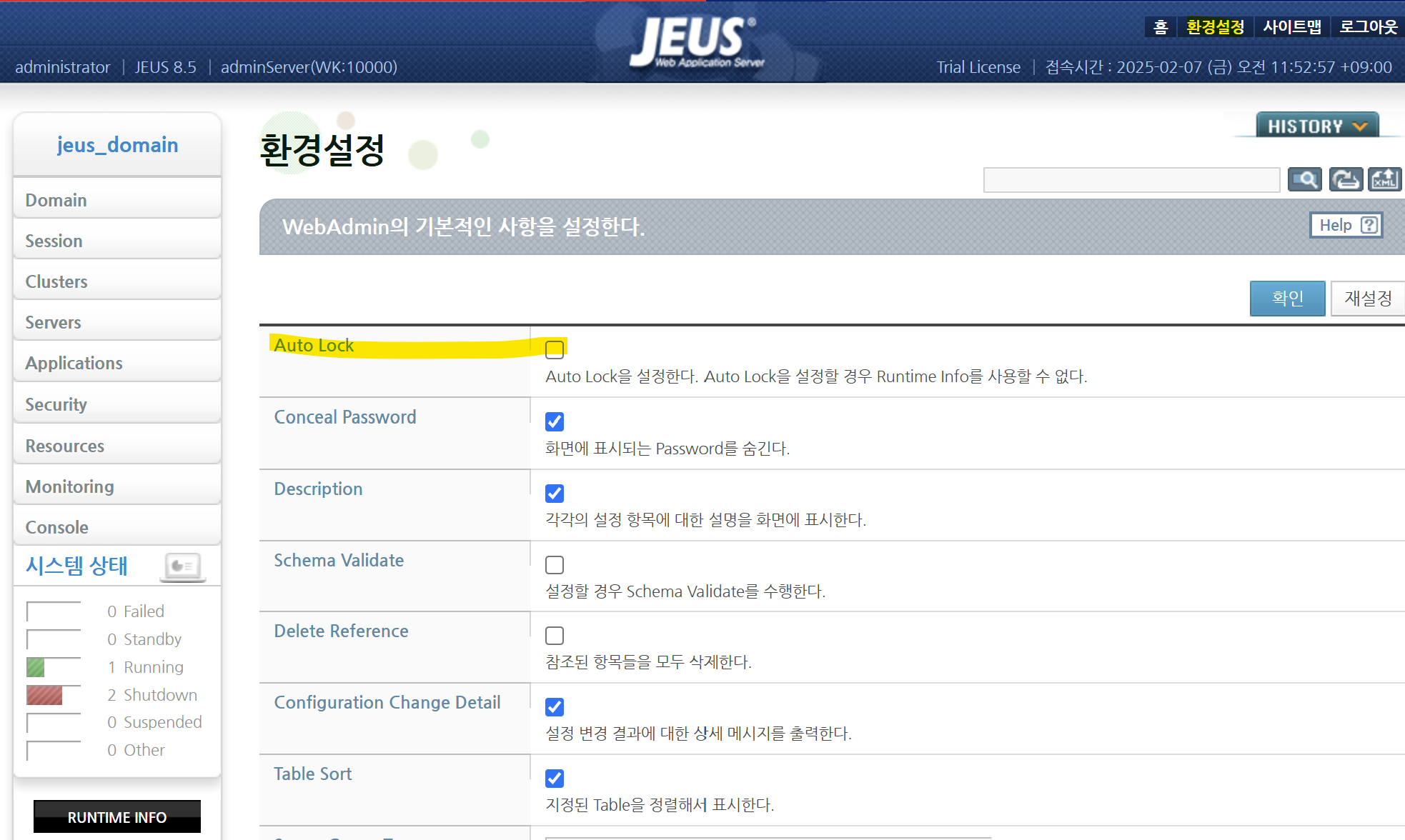1405x840 pixels.
Task: Click the XML export icon
Action: click(1384, 179)
